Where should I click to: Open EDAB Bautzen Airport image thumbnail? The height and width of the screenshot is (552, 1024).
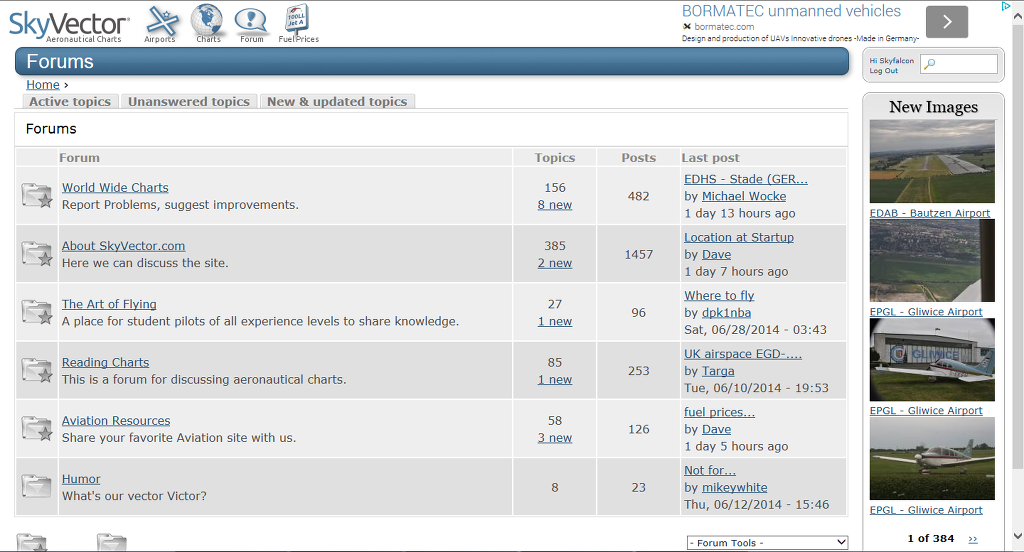[932, 161]
